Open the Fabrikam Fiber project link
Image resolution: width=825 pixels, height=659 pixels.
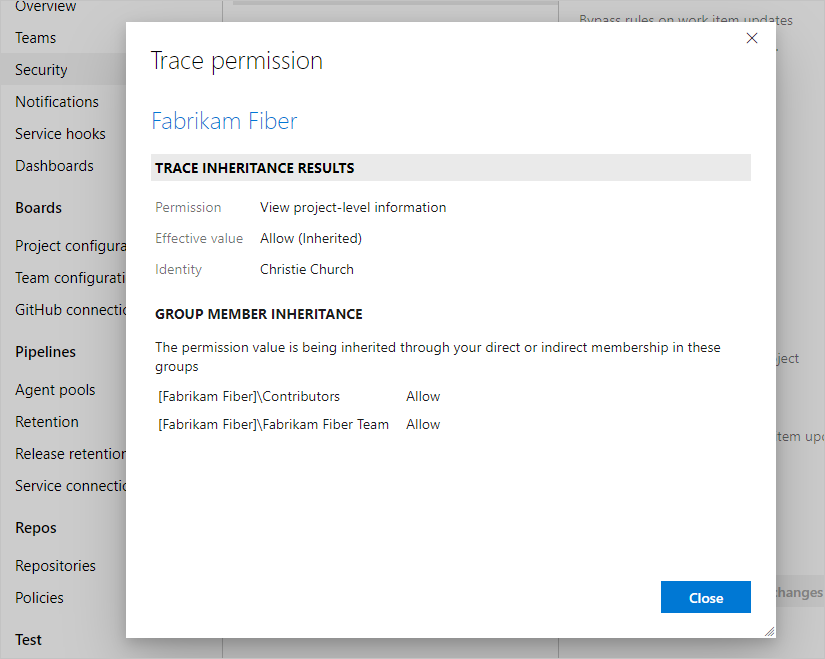point(224,120)
